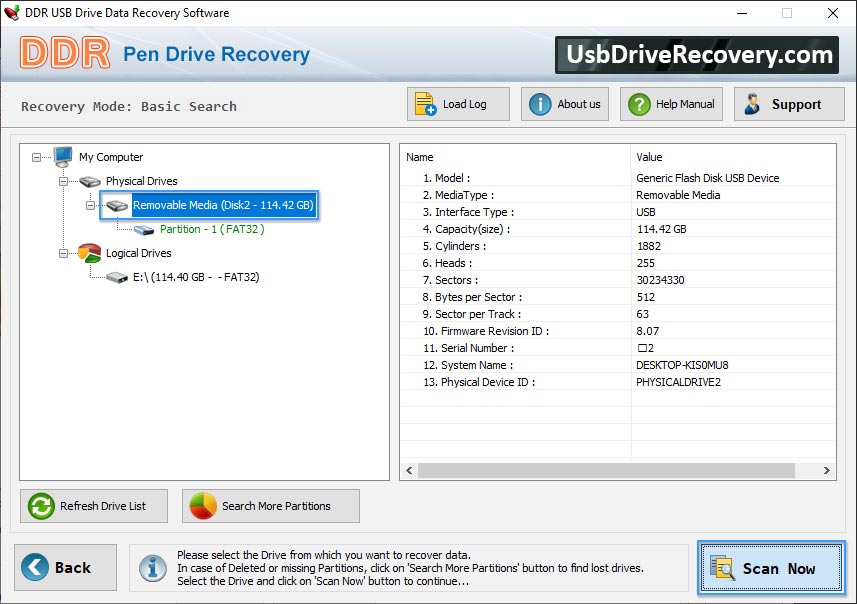Click the DDR logo in header
The width and height of the screenshot is (857, 604).
click(x=65, y=53)
